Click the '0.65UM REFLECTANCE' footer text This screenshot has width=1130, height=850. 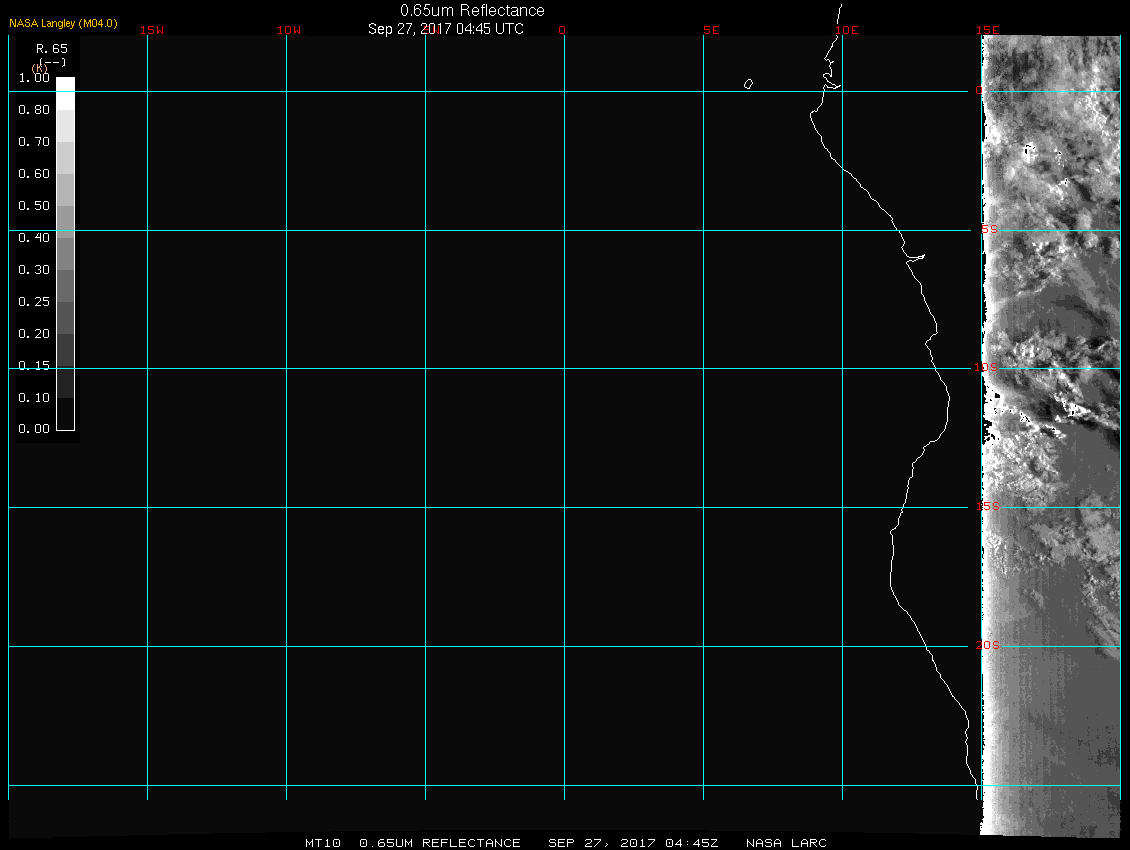[x=440, y=843]
